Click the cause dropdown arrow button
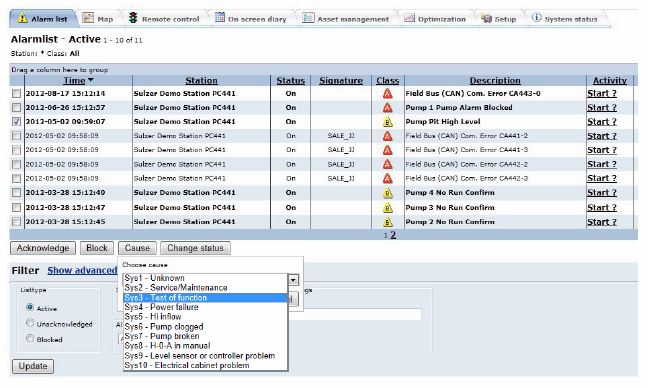 tap(293, 280)
